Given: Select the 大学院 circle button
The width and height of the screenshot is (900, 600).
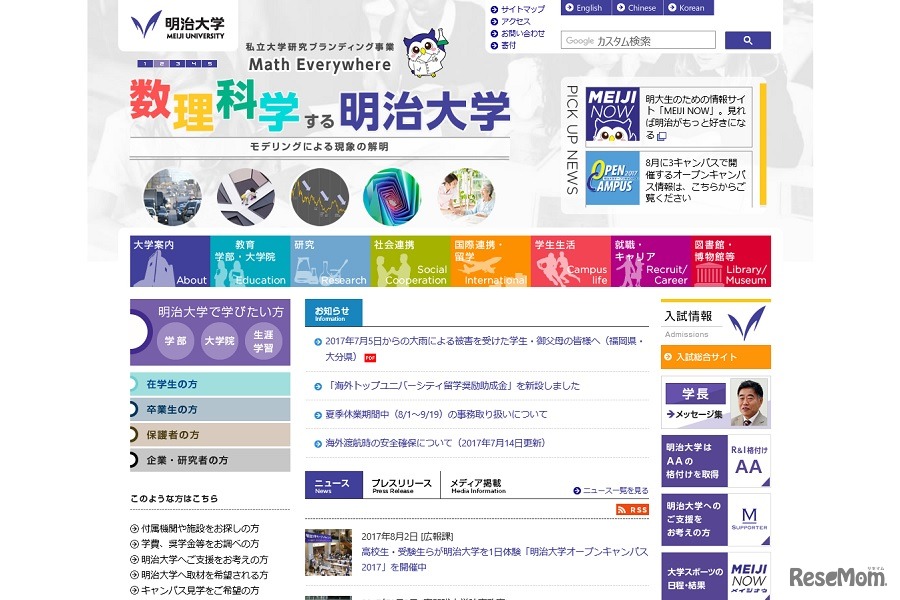Looking at the screenshot, I should [x=219, y=341].
